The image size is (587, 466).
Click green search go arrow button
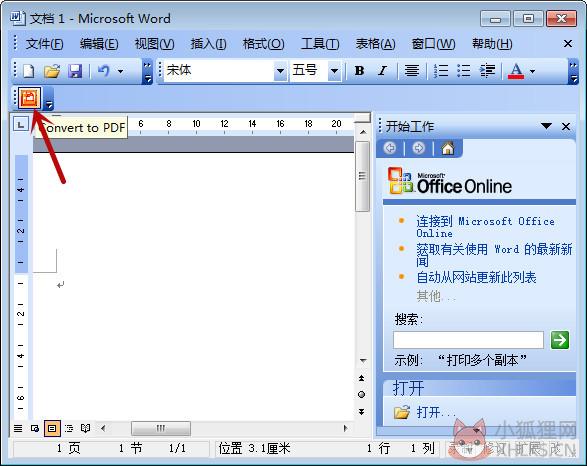point(560,340)
